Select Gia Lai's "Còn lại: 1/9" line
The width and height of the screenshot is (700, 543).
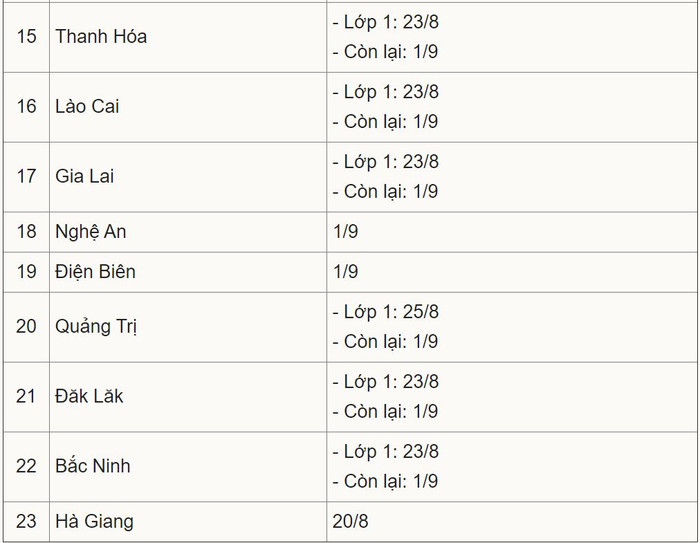(x=386, y=191)
